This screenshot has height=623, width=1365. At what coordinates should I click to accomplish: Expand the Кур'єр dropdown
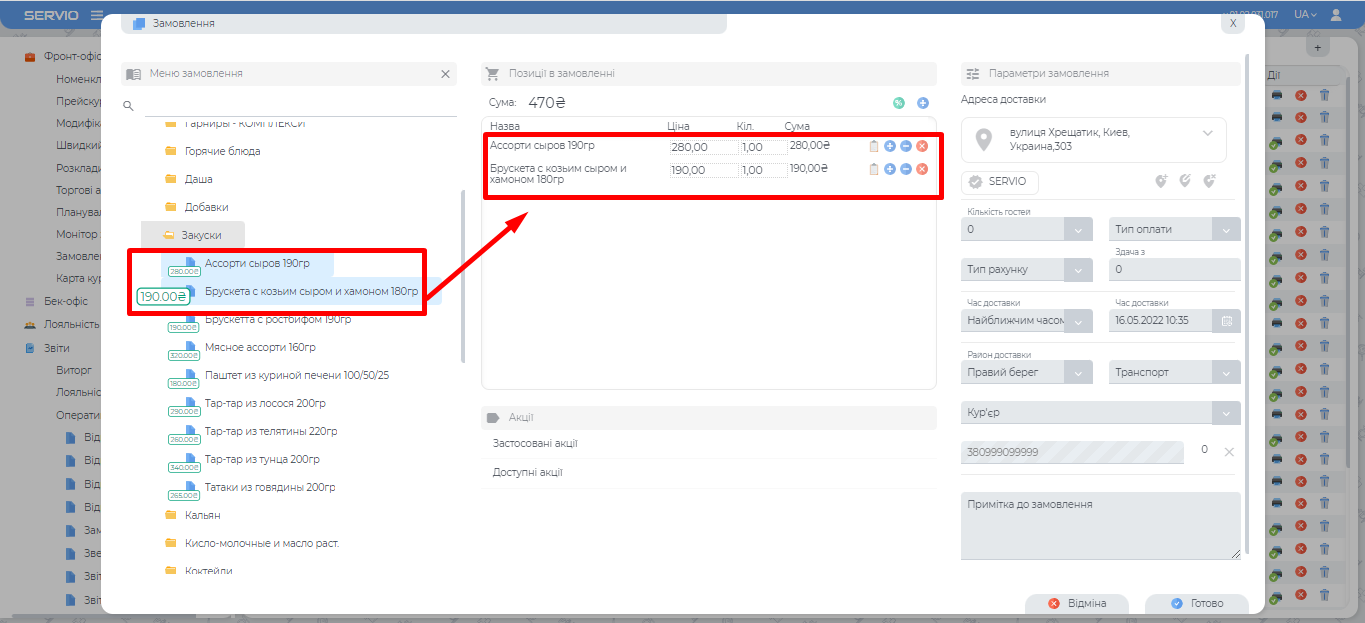click(1226, 413)
